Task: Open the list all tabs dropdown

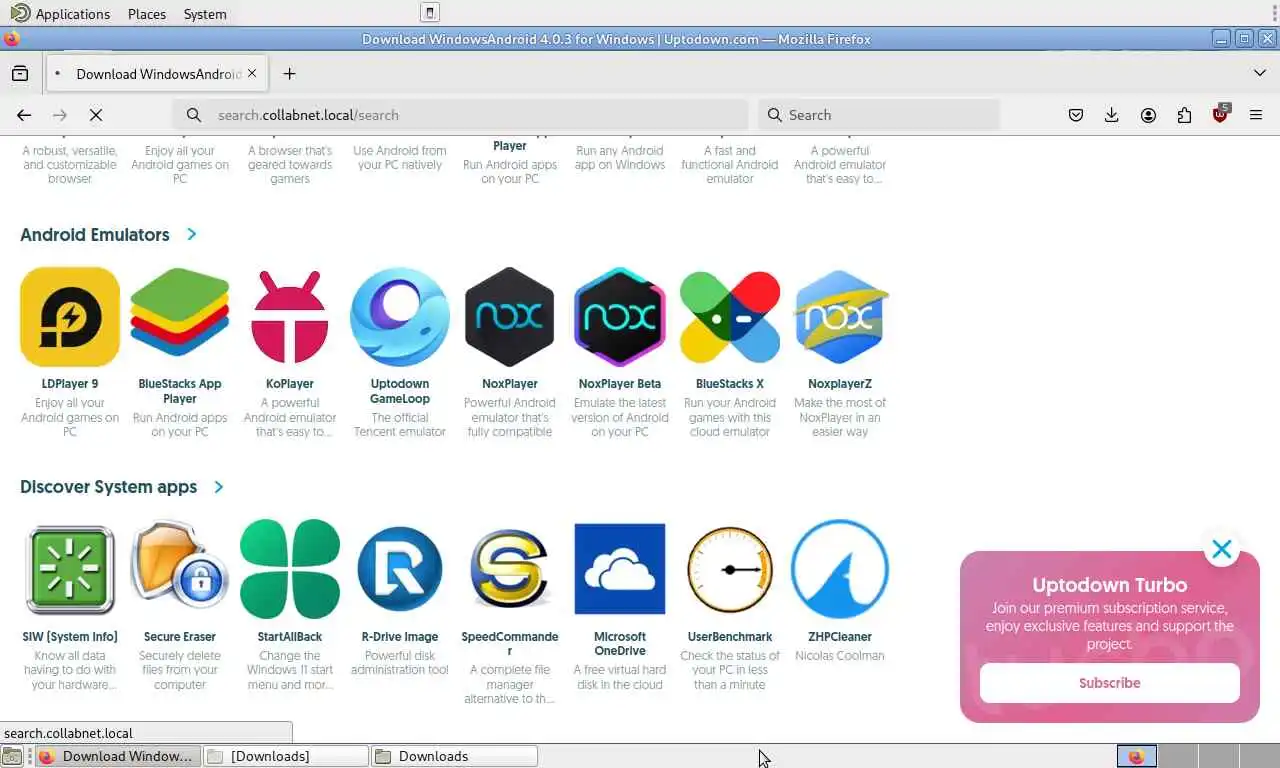Action: (1260, 73)
